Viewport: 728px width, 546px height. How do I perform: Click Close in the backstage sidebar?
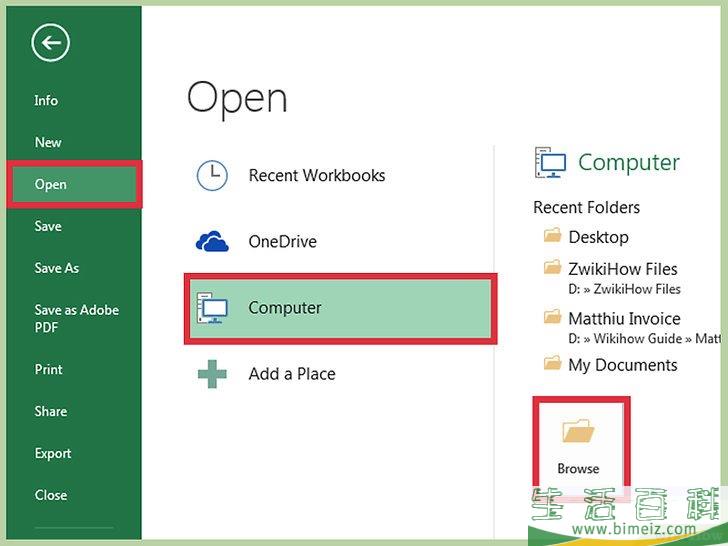click(x=51, y=495)
